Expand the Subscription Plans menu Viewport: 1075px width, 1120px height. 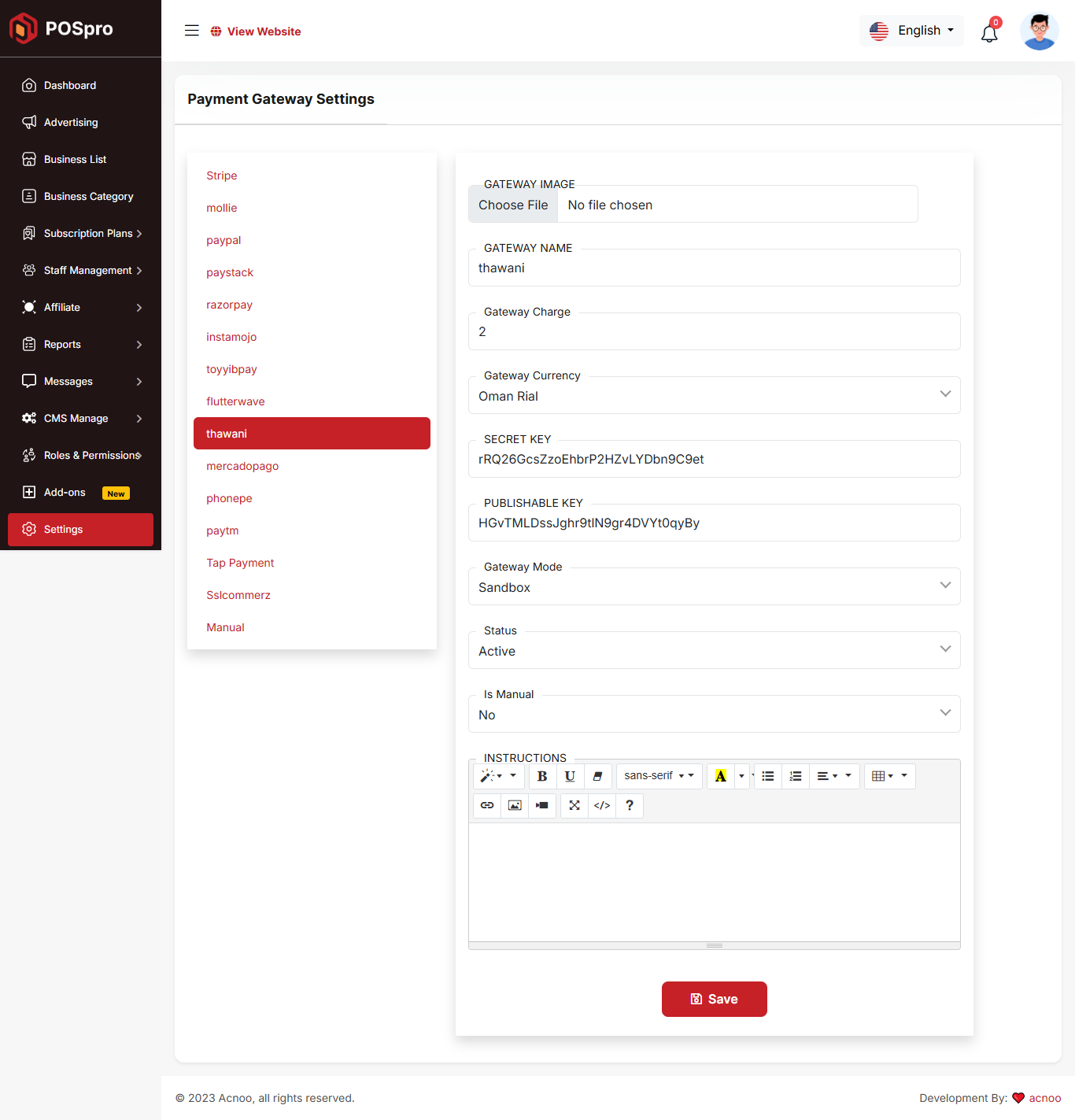click(x=80, y=233)
